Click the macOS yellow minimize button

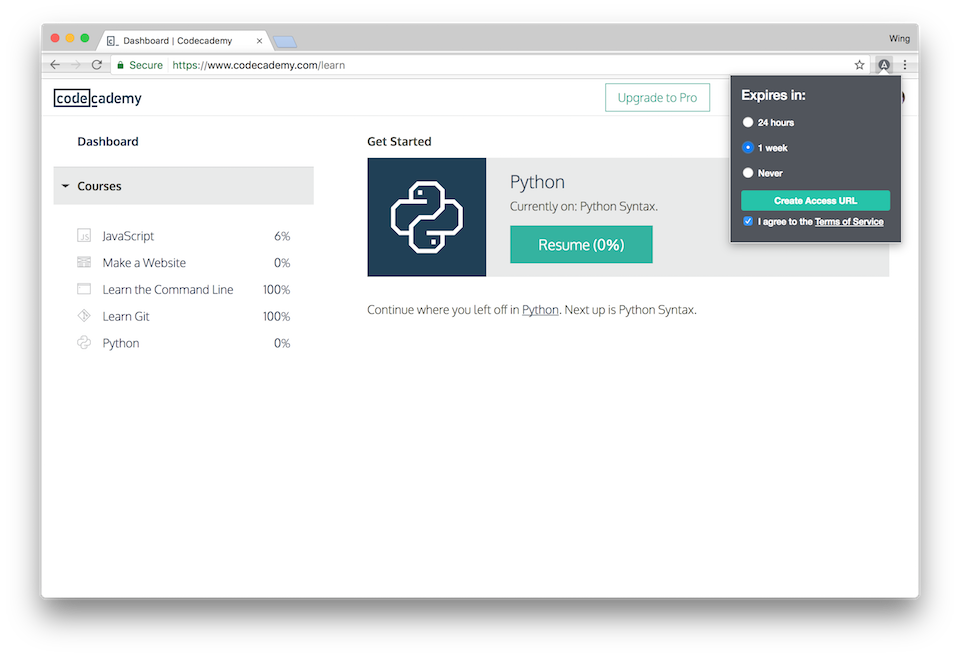coord(70,38)
